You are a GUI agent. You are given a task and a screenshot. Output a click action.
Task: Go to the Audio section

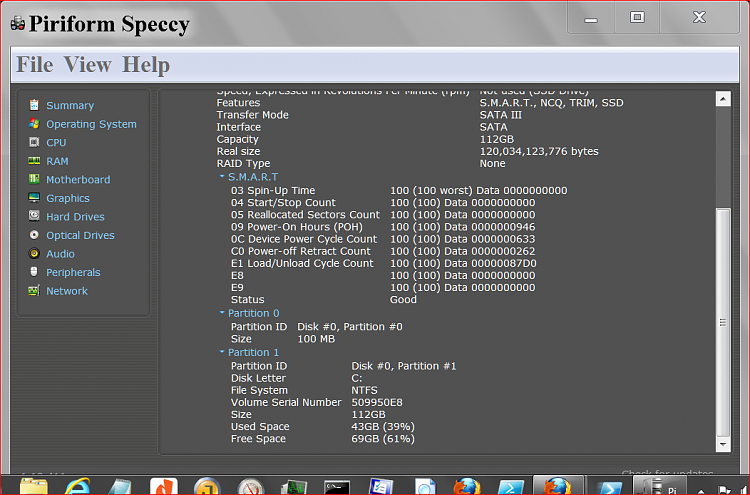point(60,254)
